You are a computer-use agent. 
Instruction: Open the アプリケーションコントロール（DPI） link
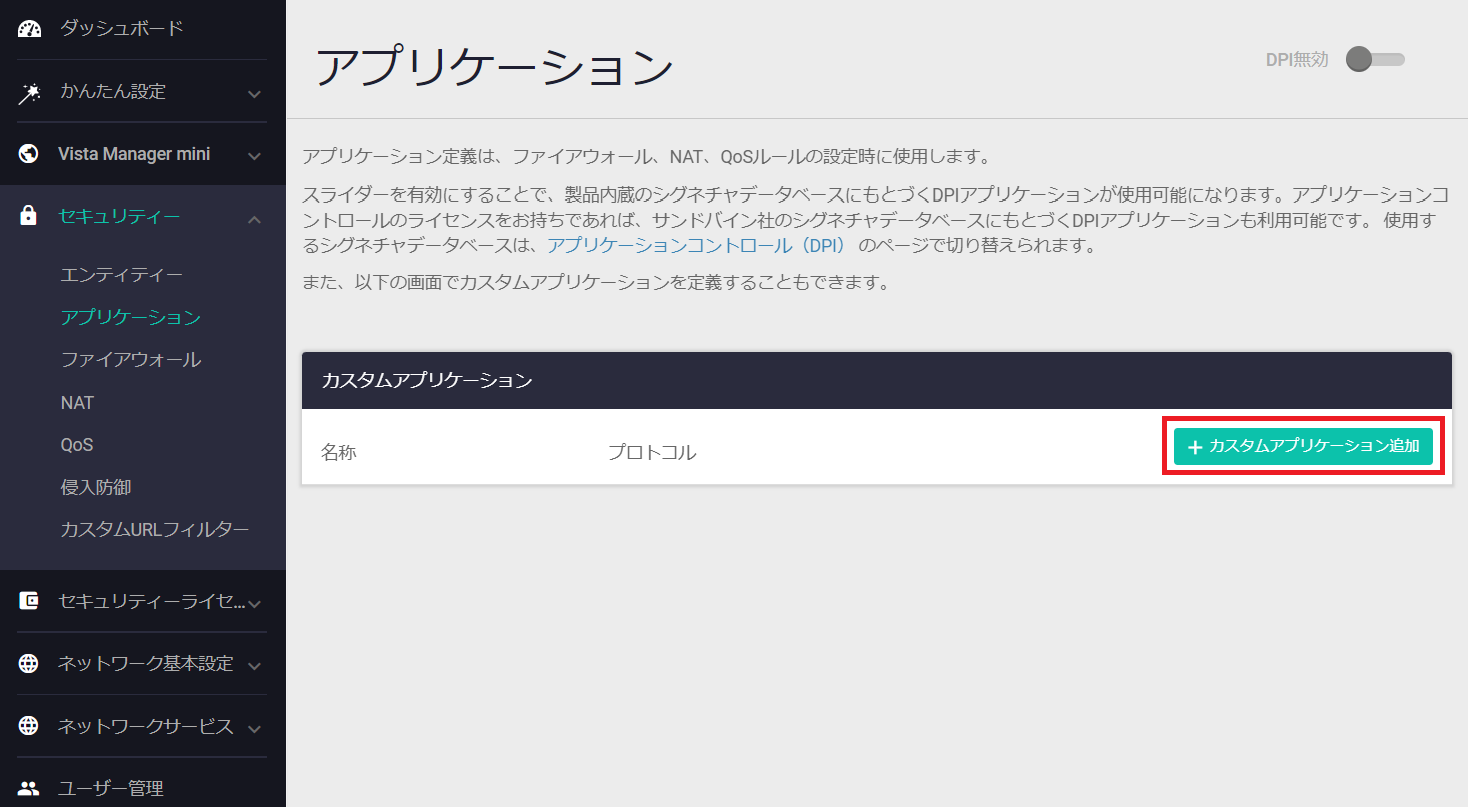tap(696, 246)
